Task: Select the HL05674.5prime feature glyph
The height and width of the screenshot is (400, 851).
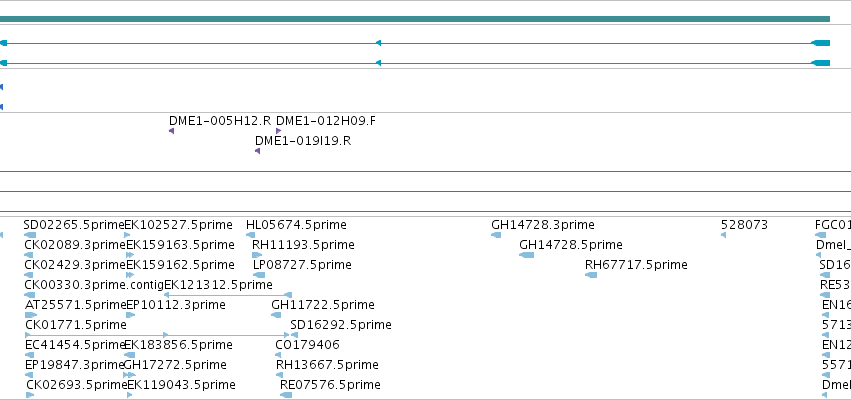Action: tap(250, 235)
